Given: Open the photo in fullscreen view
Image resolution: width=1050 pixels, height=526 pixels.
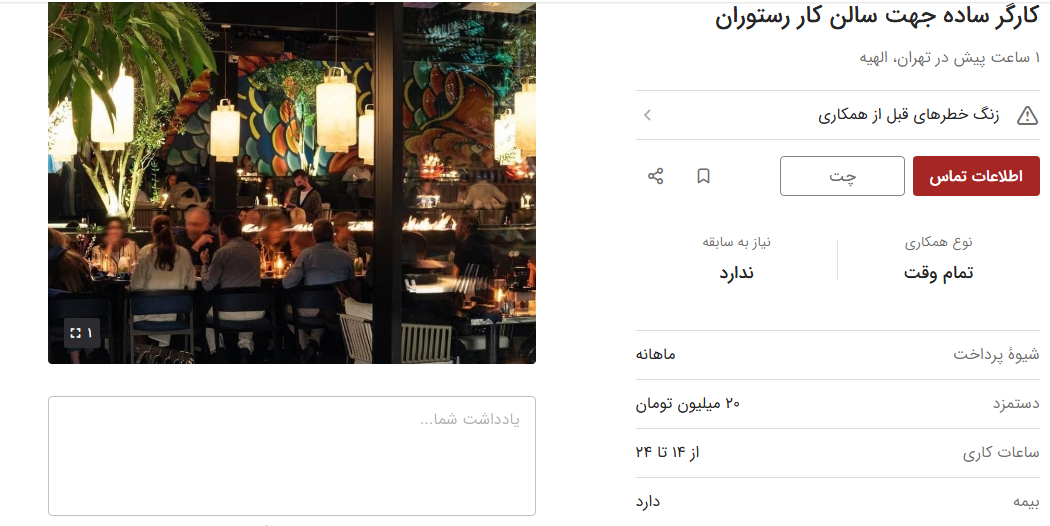Looking at the screenshot, I should [82, 333].
